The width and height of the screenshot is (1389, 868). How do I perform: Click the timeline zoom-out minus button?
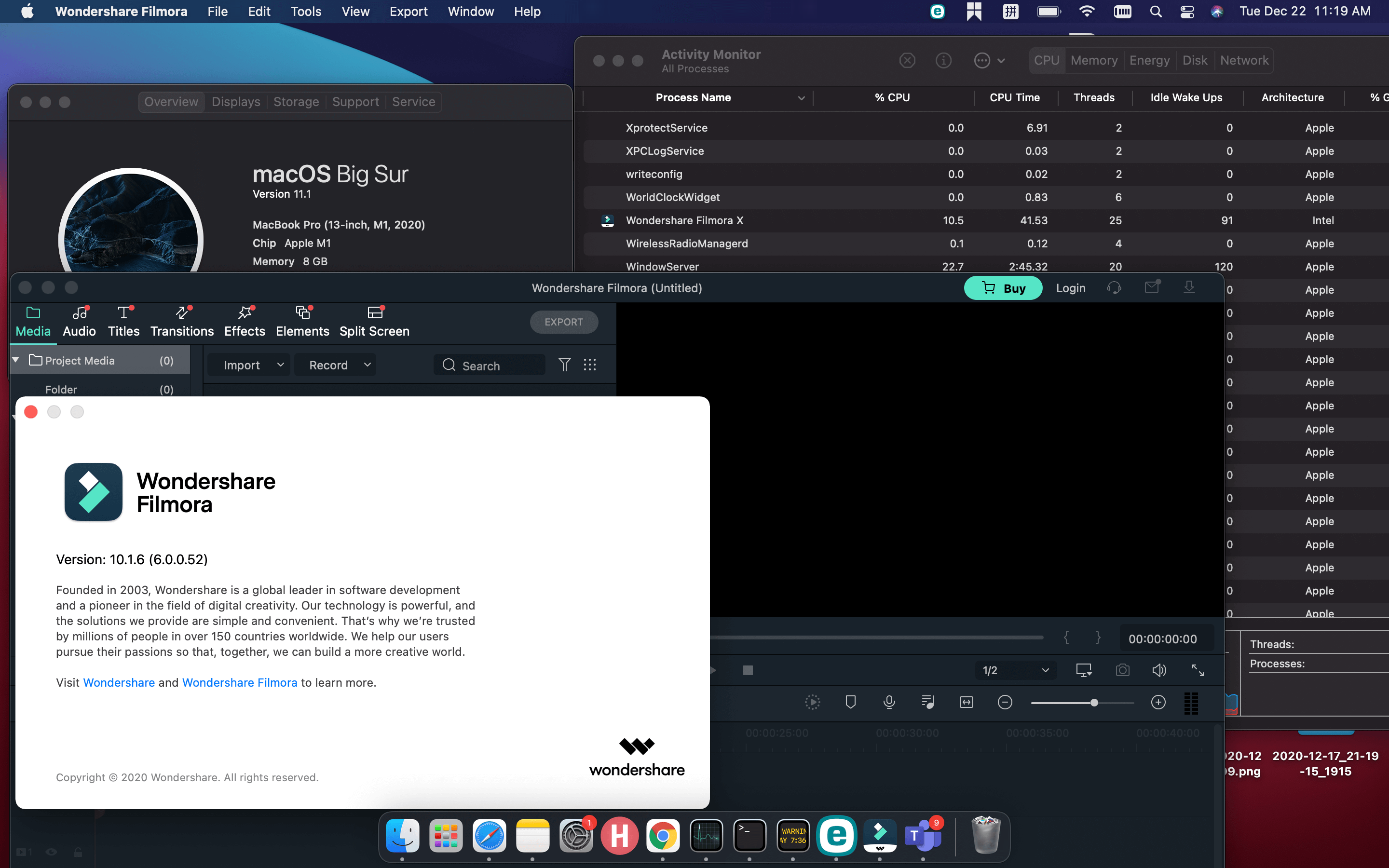pos(1005,702)
